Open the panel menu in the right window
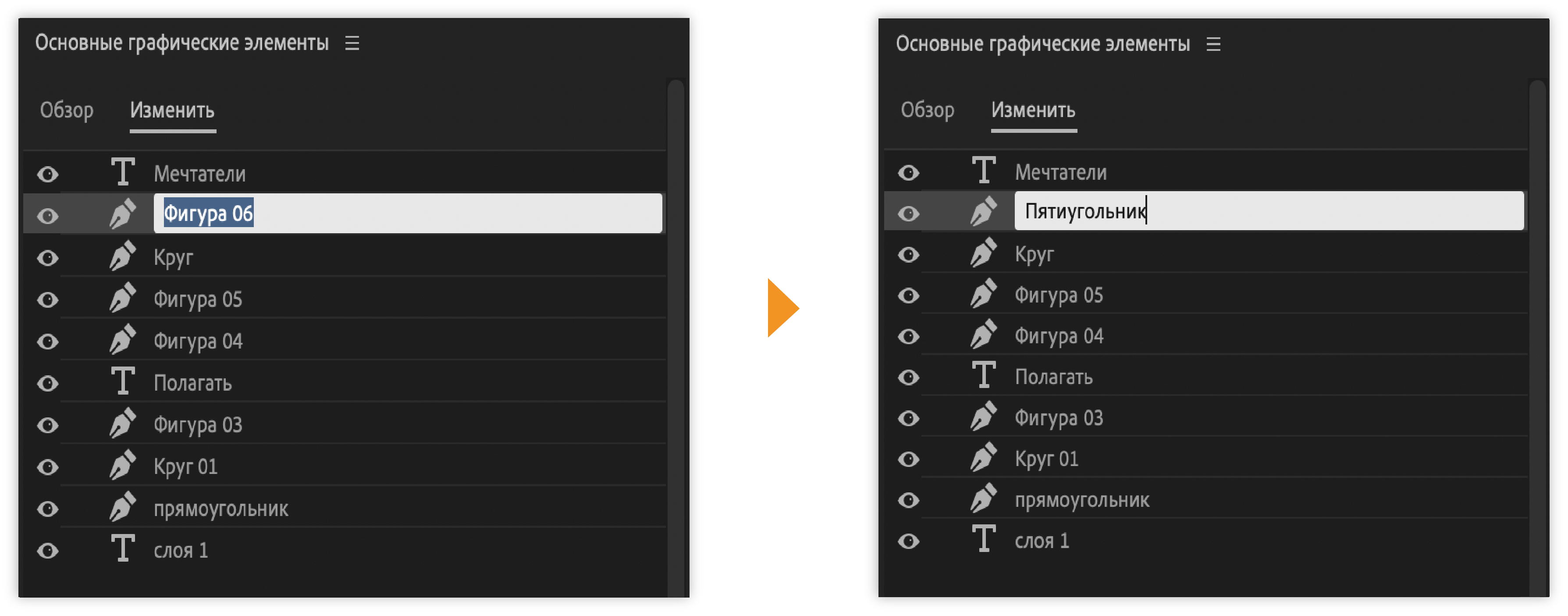Image resolution: width=1568 pixels, height=616 pixels. [1214, 43]
